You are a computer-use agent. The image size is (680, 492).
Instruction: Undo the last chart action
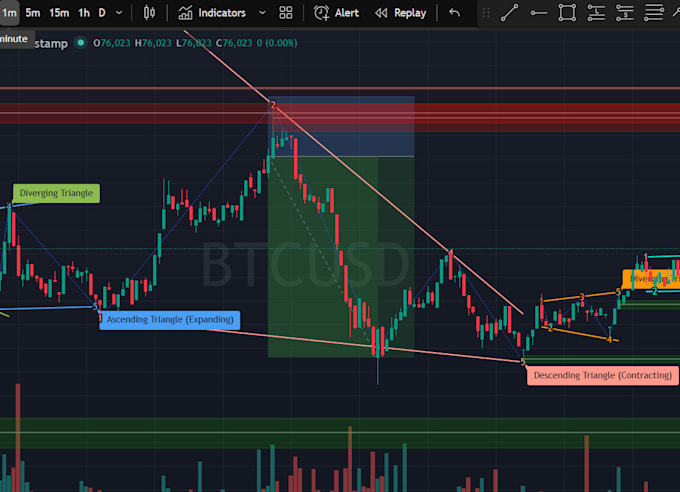(x=454, y=13)
